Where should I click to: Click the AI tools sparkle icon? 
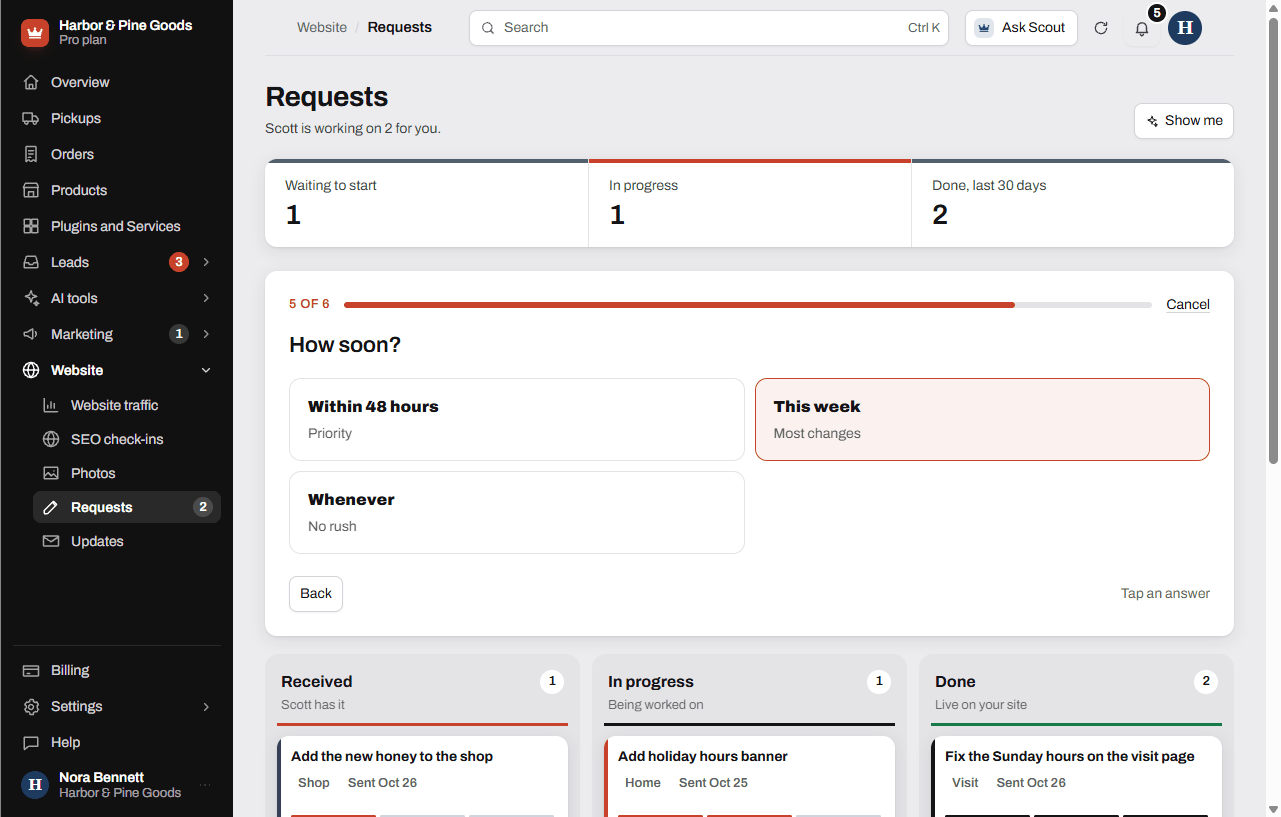(x=31, y=298)
